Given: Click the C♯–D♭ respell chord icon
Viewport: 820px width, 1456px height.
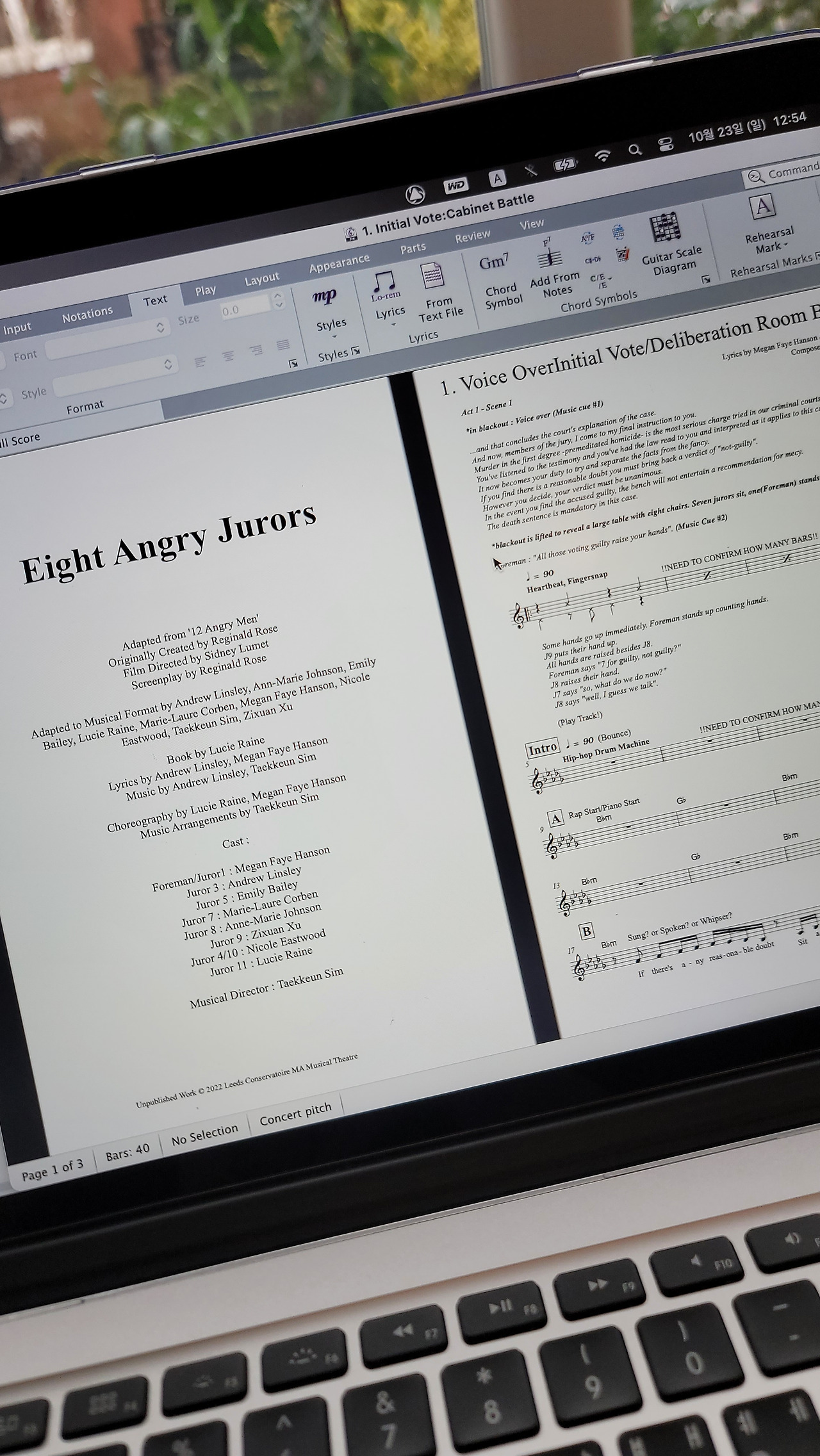Looking at the screenshot, I should (x=592, y=259).
